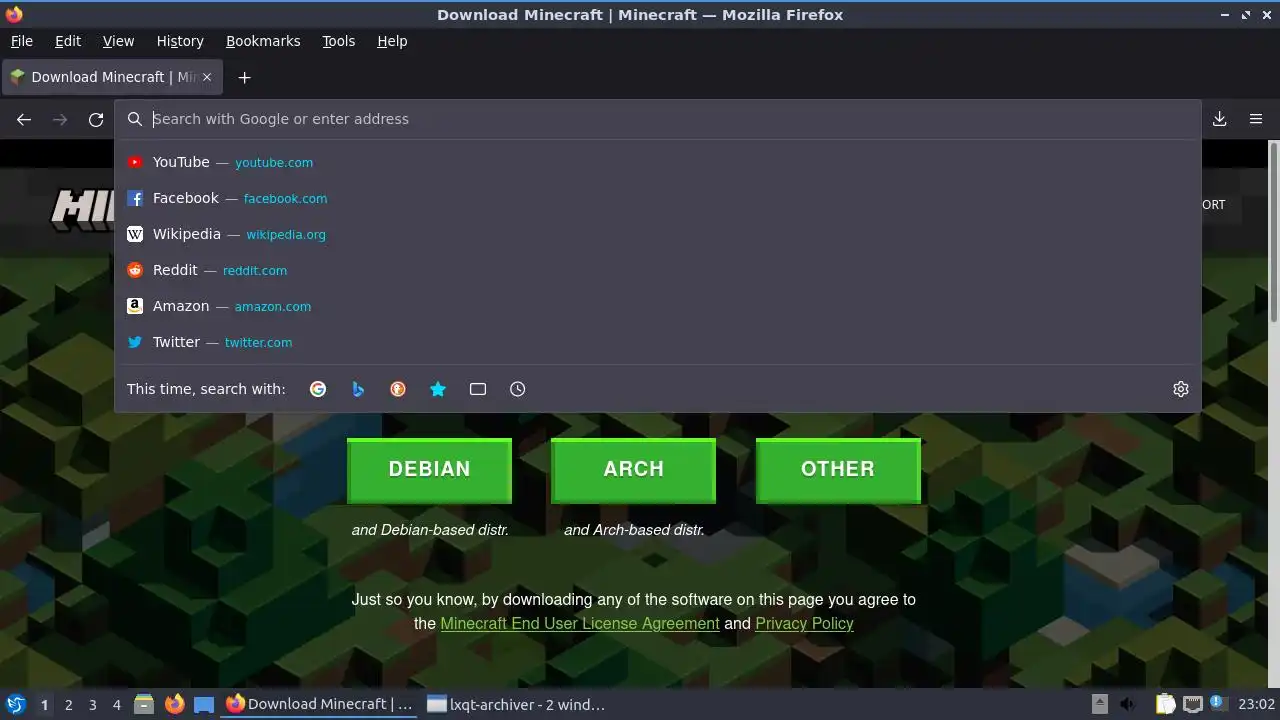1280x720 pixels.
Task: Select the Facebook suggestion
Action: 658,198
